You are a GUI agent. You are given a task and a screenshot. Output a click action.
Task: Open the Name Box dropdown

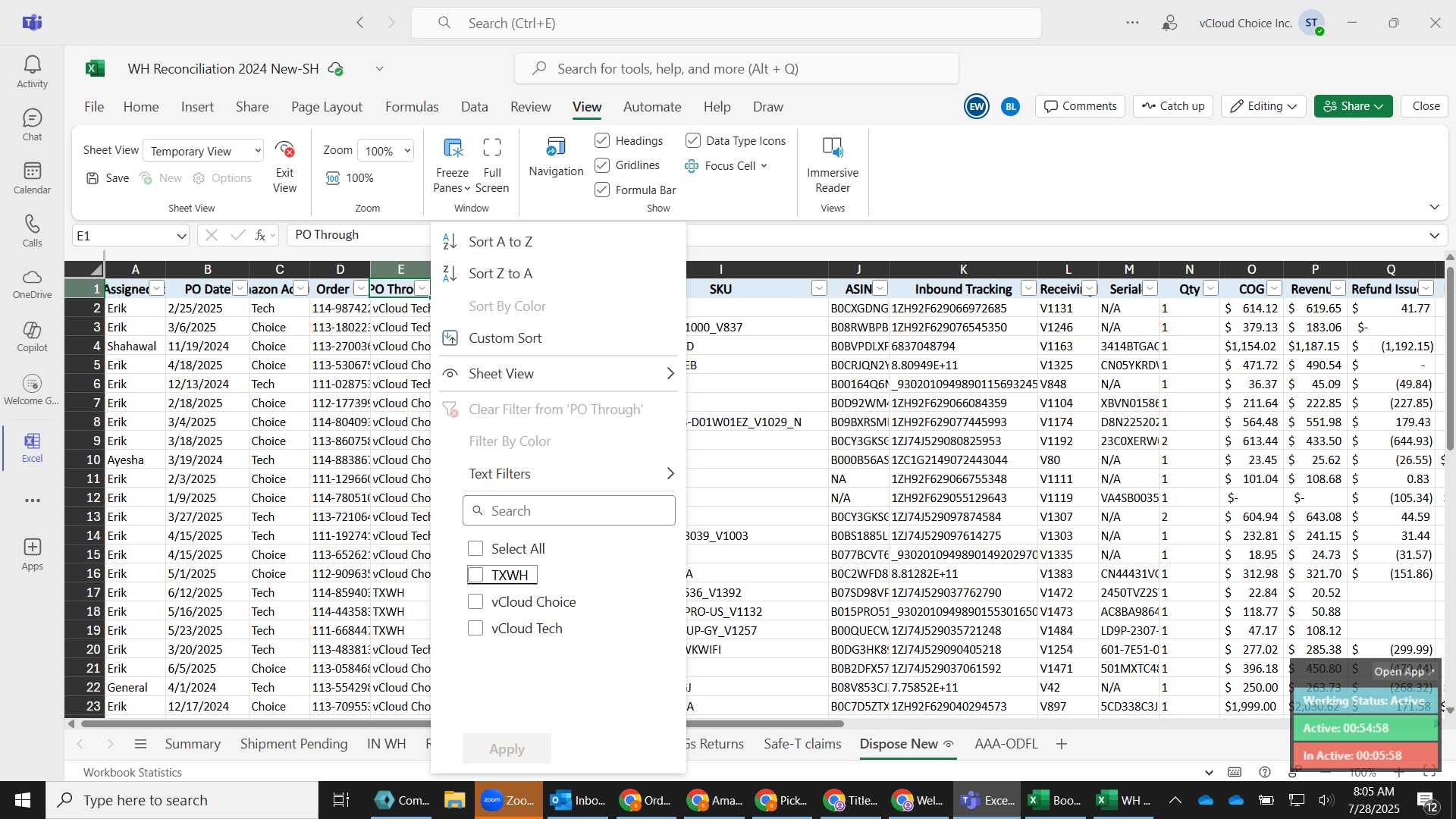[181, 236]
